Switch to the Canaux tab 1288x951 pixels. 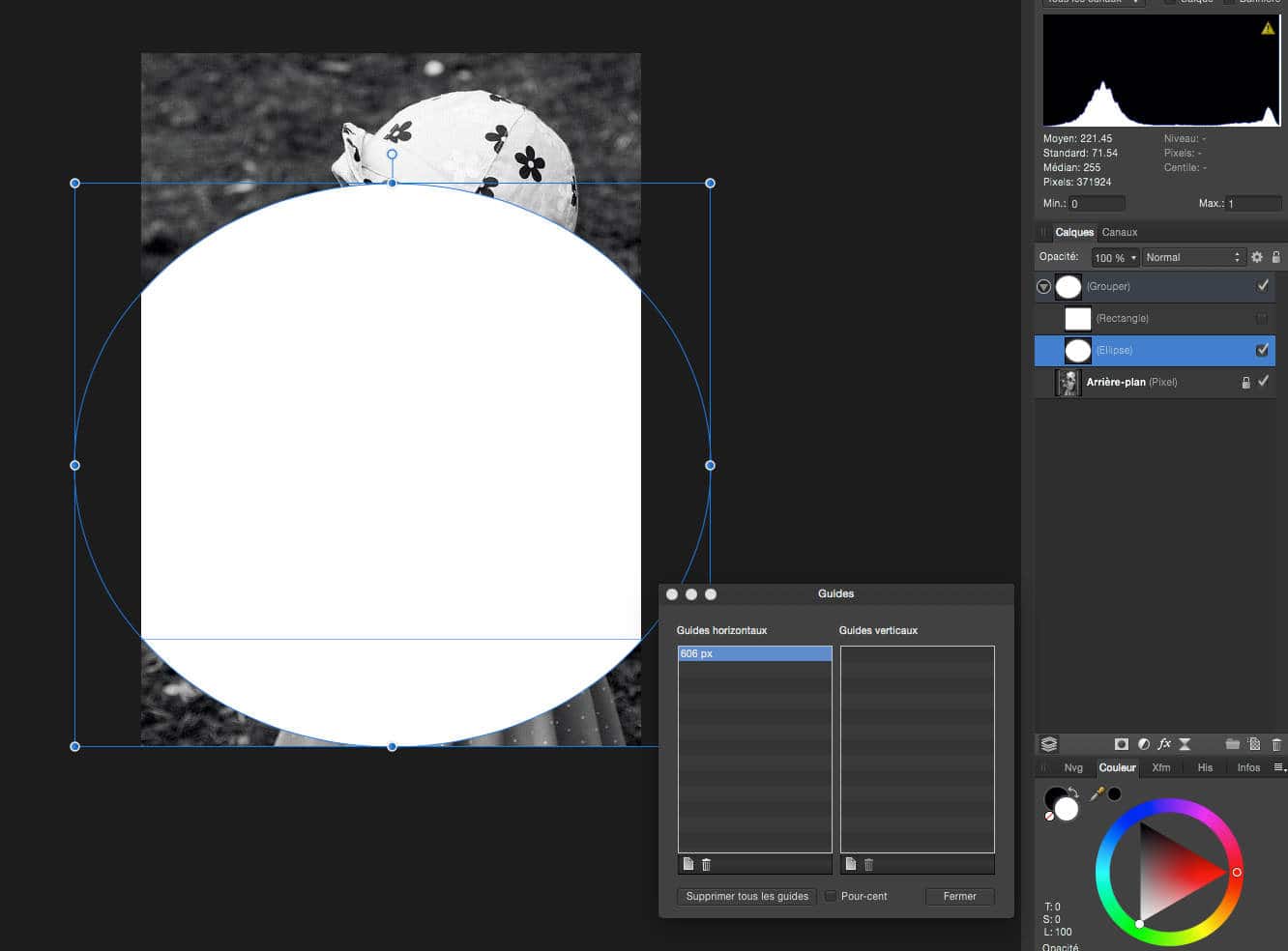click(x=1120, y=232)
